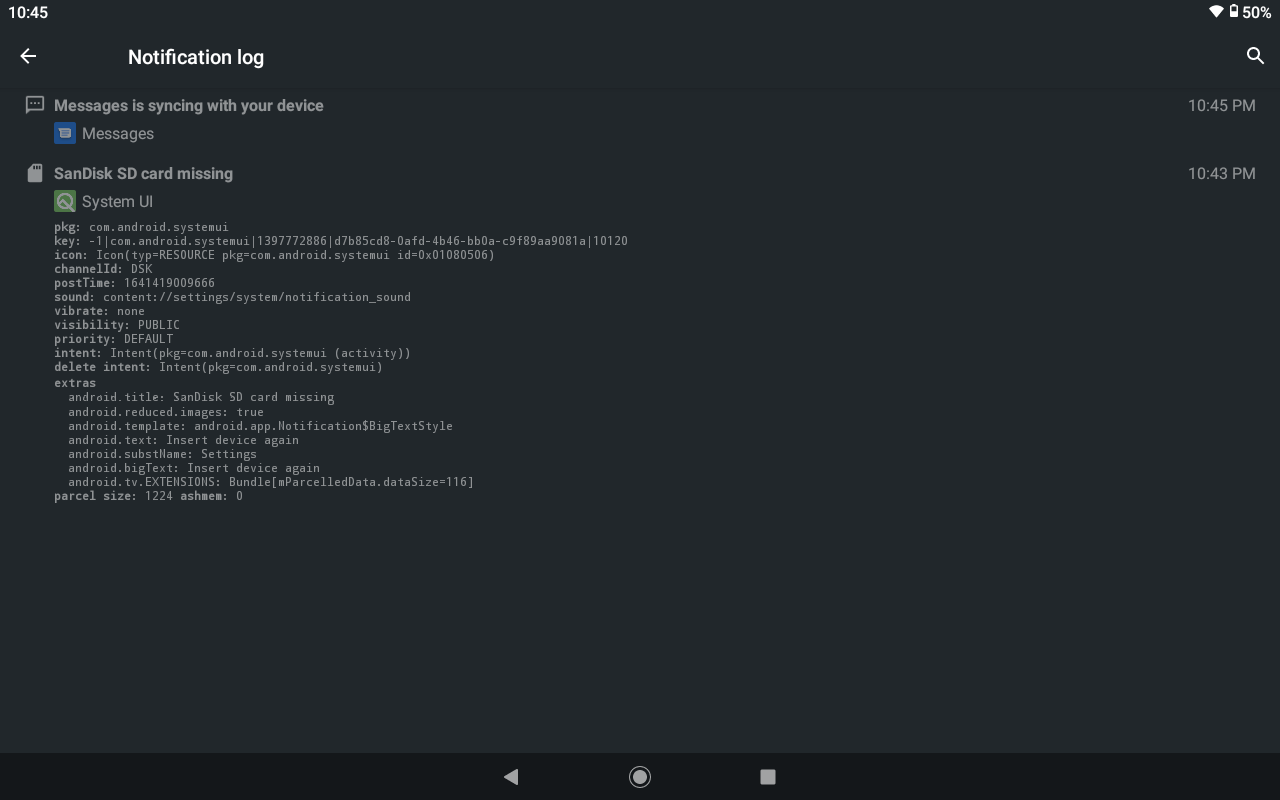The height and width of the screenshot is (800, 1280).
Task: Click the message bubble notification icon
Action: pos(34,105)
